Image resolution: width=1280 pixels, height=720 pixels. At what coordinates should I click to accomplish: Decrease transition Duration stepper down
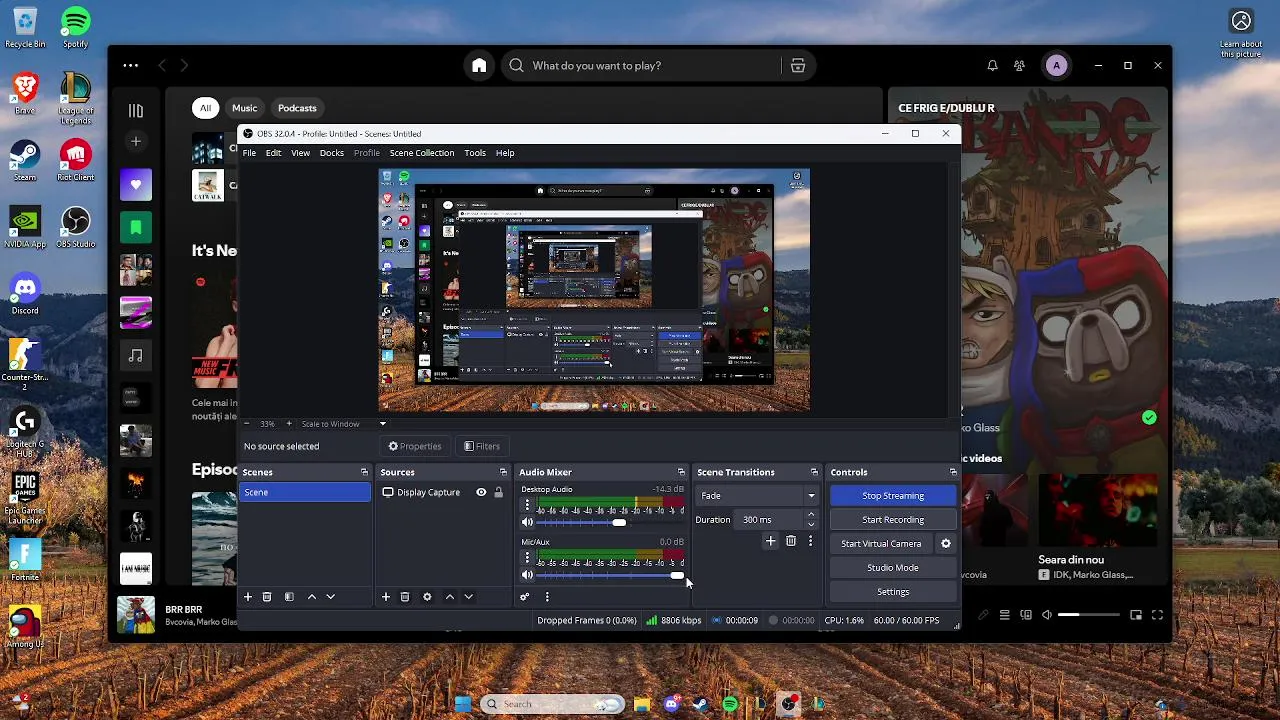(811, 524)
